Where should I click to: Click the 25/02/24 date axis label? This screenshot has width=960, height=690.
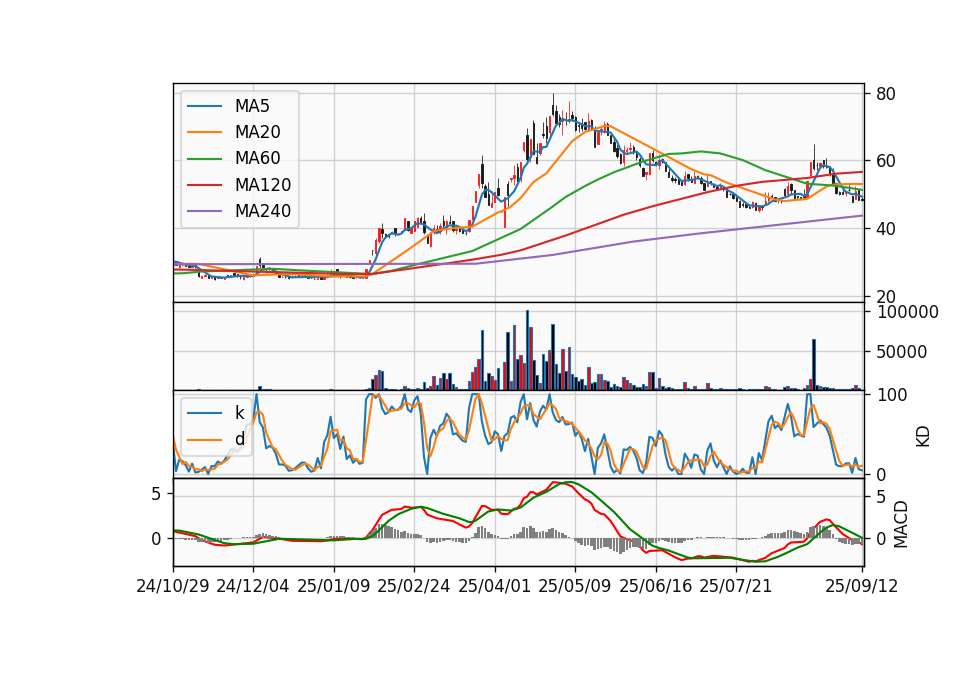coord(414,586)
